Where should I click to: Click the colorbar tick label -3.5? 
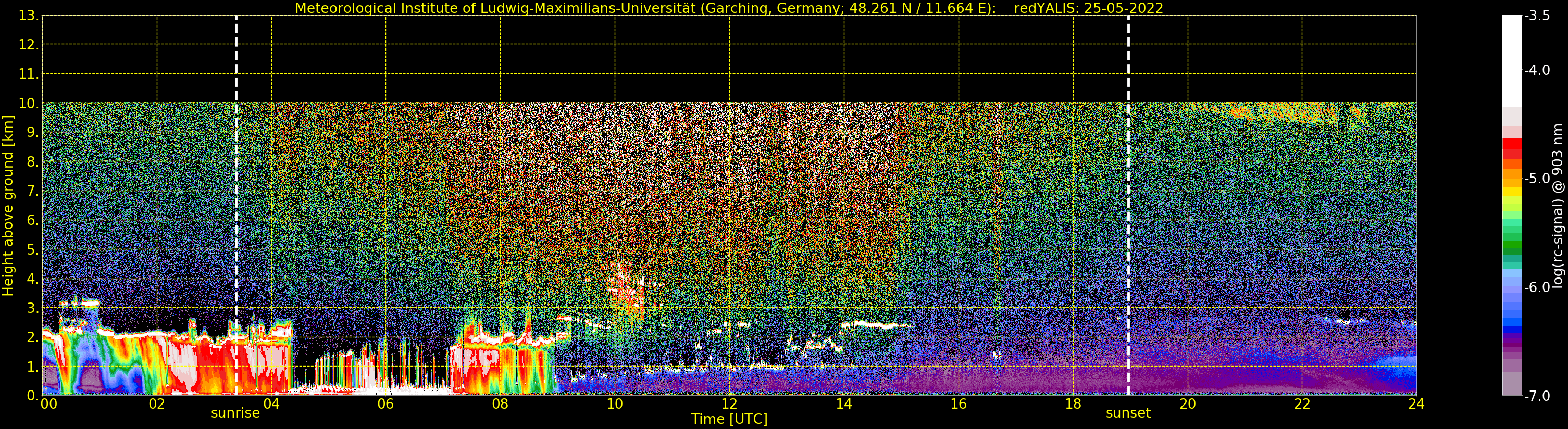coord(1537,16)
